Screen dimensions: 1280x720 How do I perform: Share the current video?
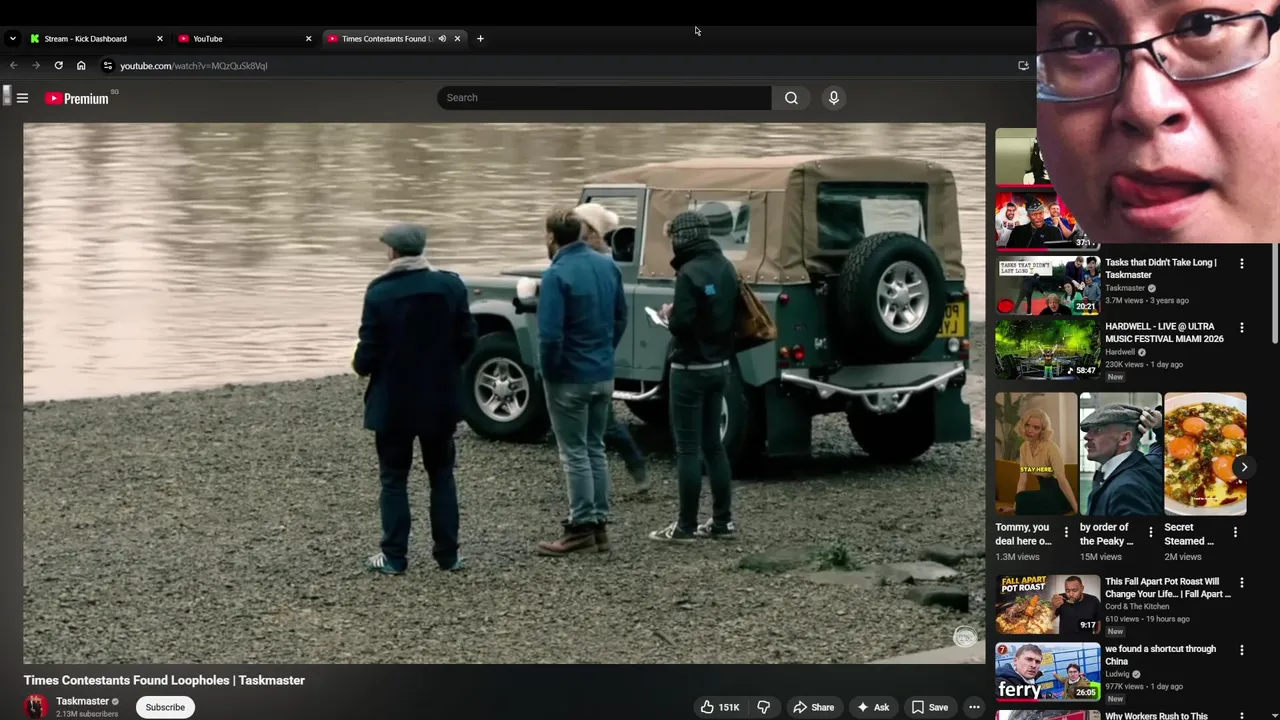[x=814, y=707]
